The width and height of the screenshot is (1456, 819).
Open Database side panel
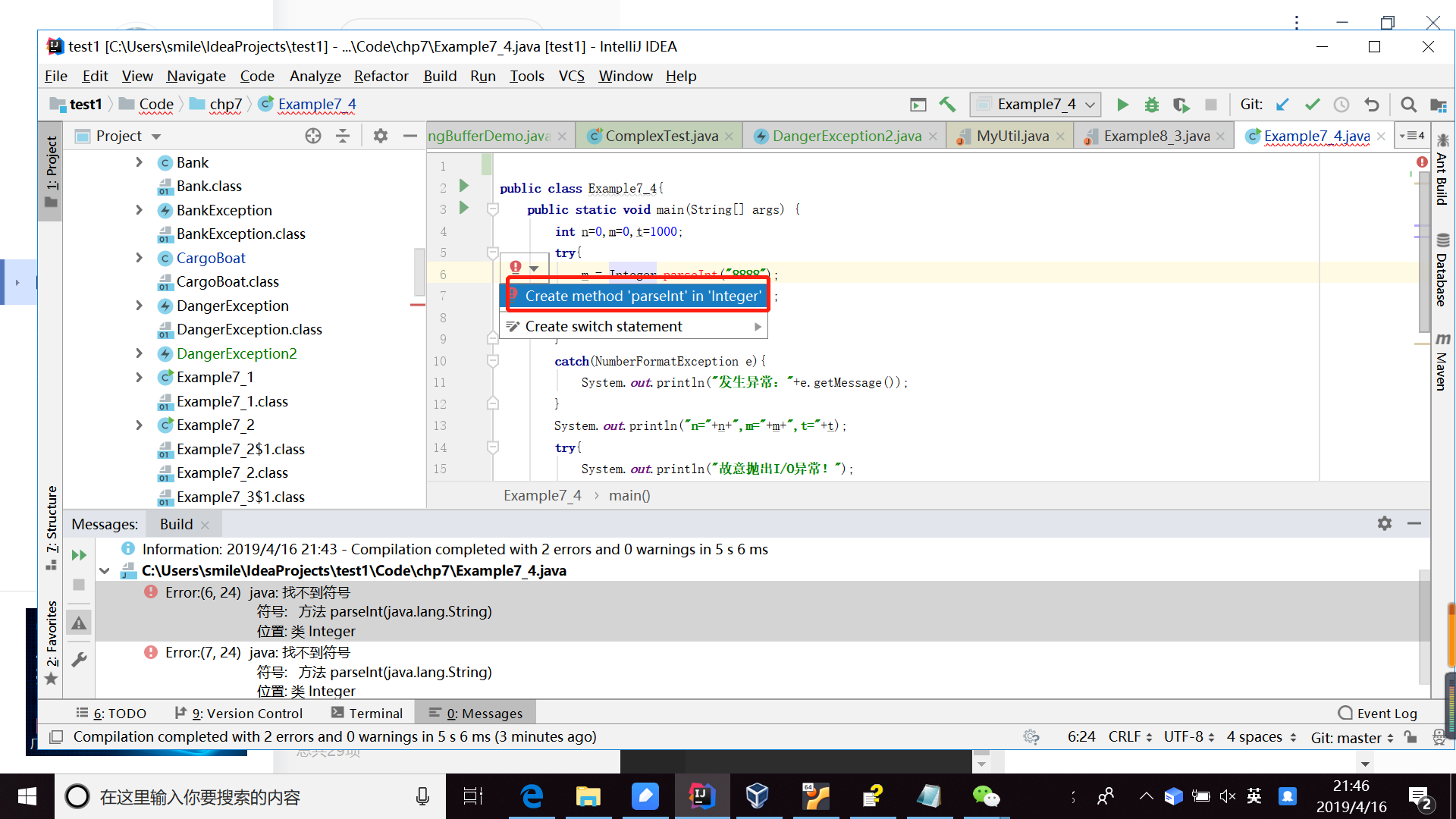tap(1442, 270)
